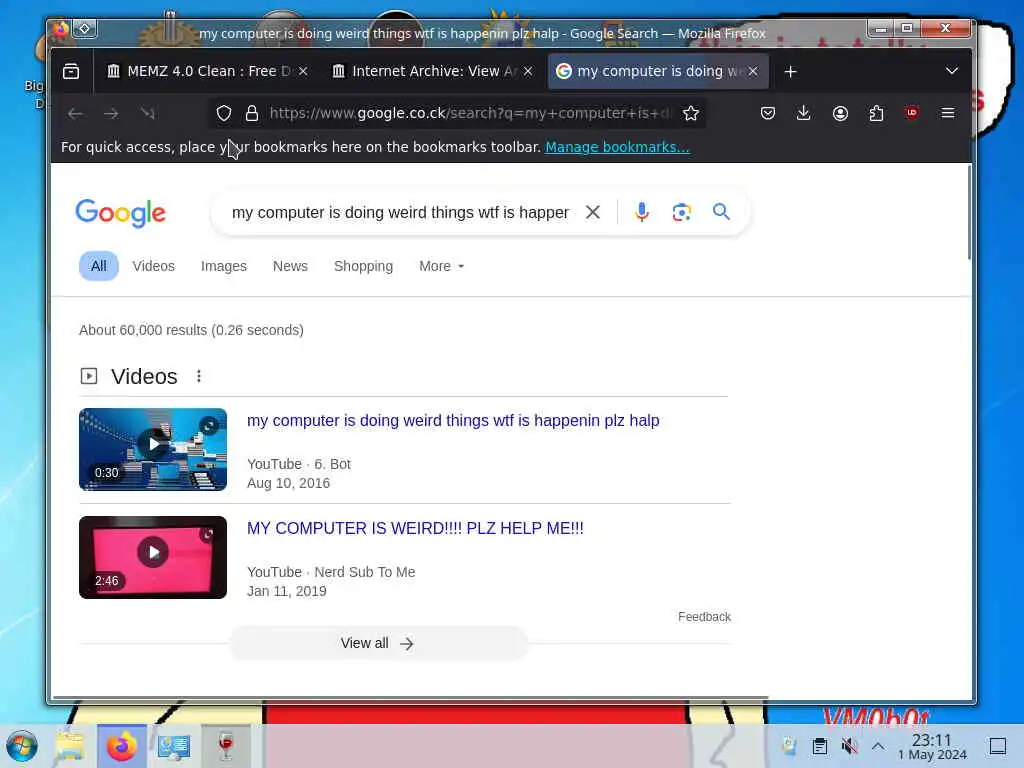The image size is (1024, 768).
Task: Open Firefox View recent browsing icon
Action: (x=71, y=71)
